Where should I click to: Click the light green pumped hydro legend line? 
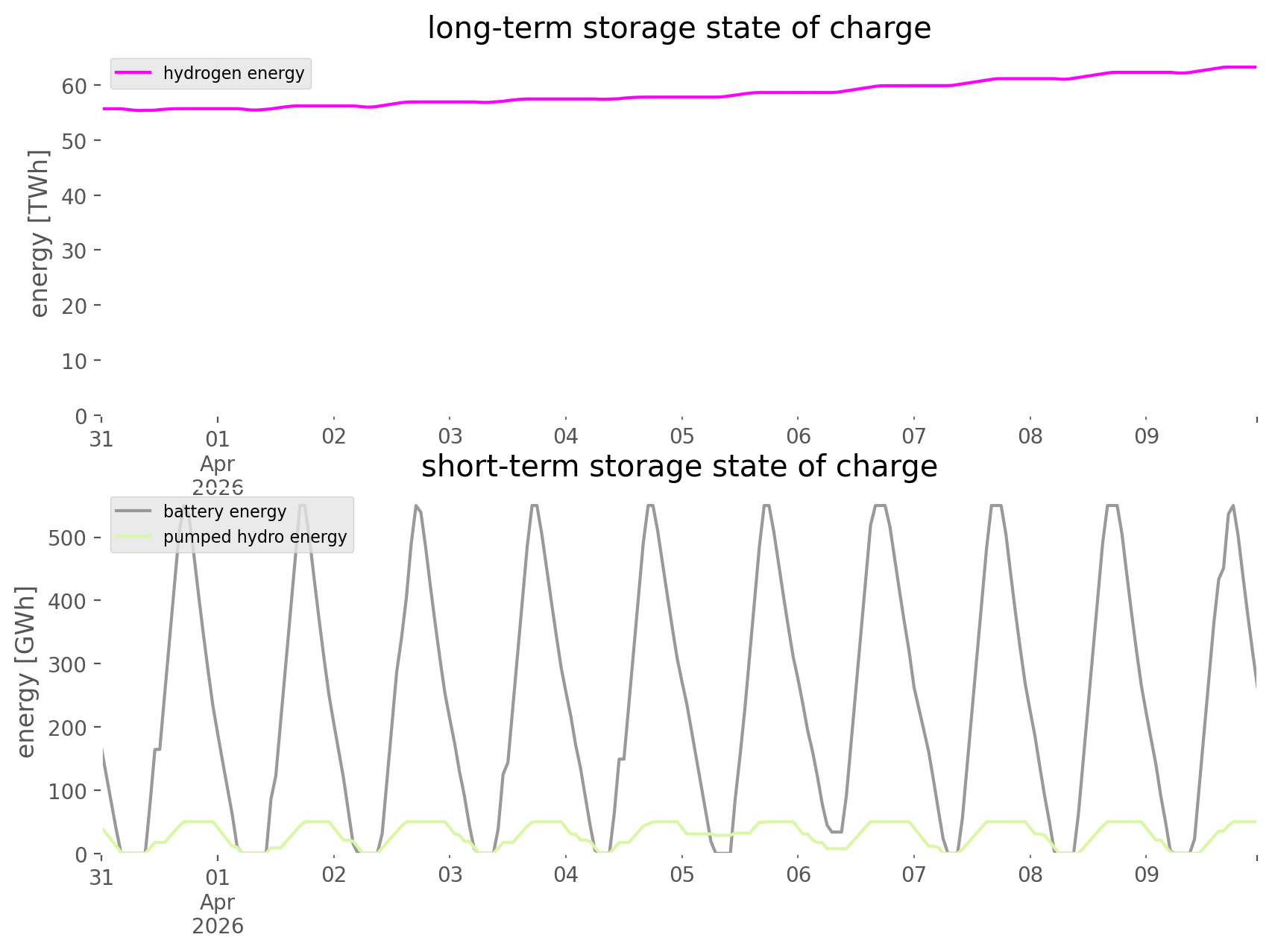[134, 537]
